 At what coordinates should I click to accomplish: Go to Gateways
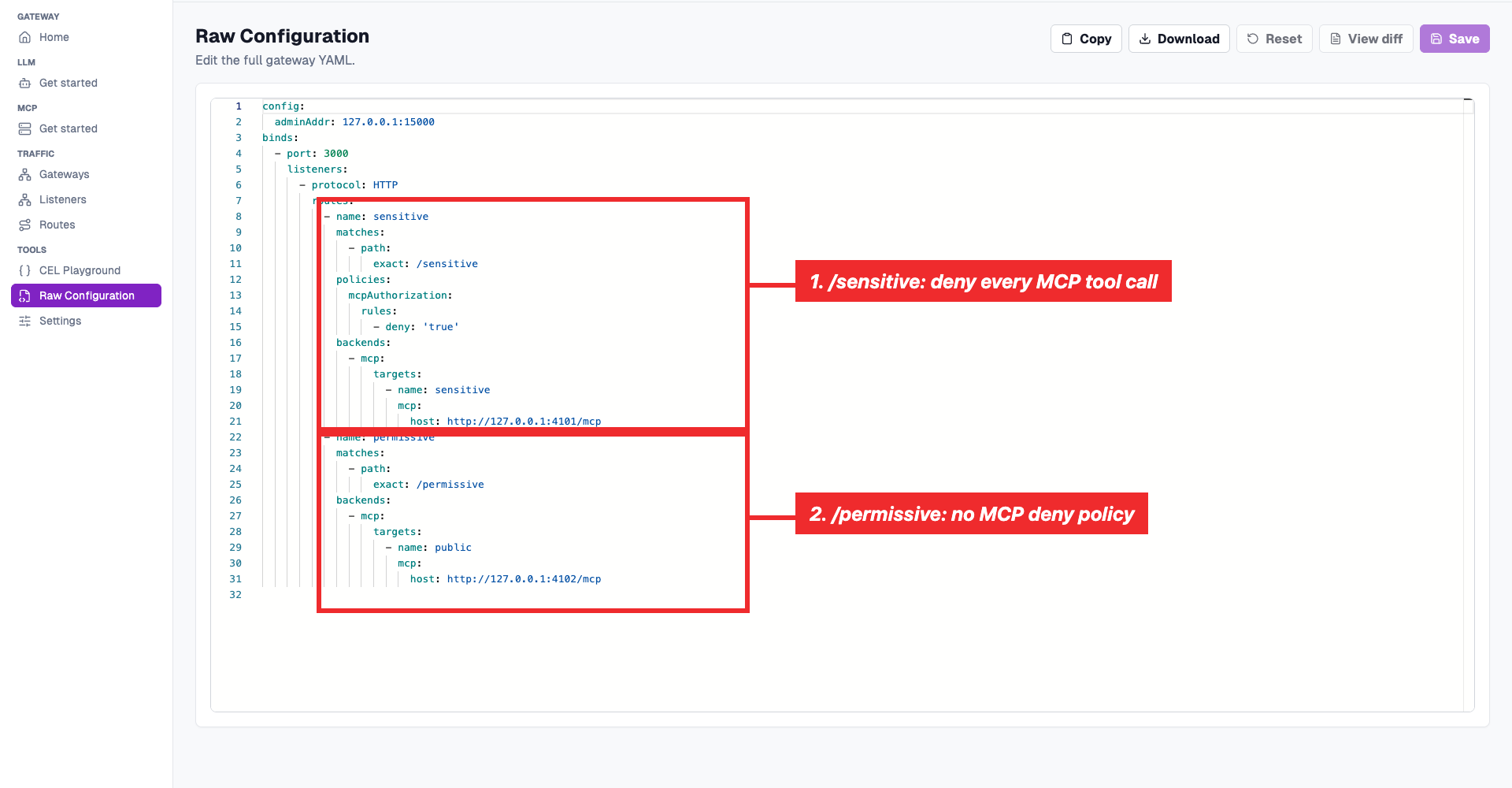(x=86, y=174)
